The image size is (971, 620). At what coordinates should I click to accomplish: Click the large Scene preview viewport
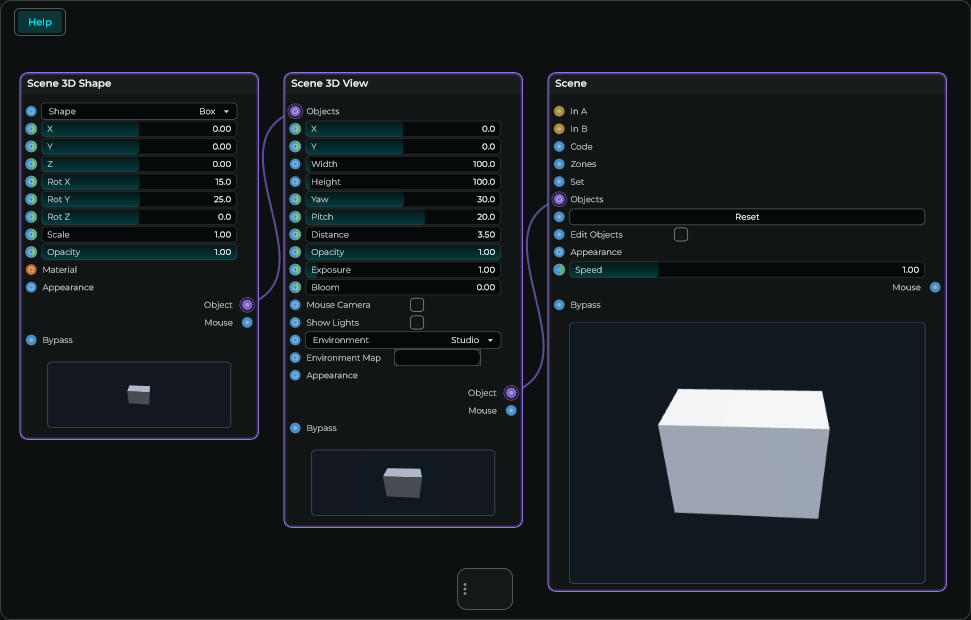click(x=747, y=453)
